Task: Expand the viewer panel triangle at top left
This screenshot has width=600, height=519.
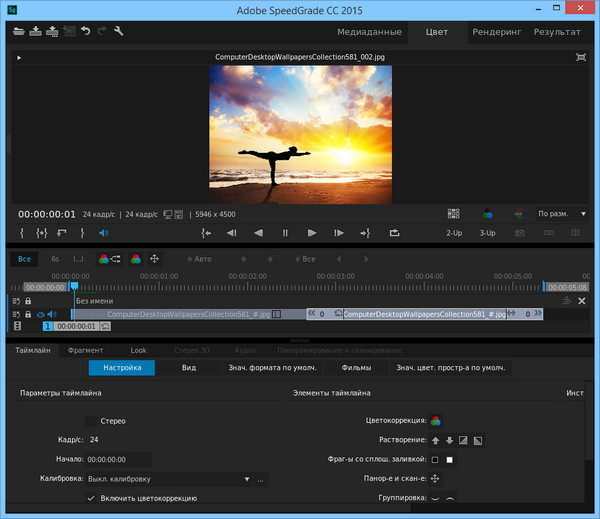Action: coord(18,58)
